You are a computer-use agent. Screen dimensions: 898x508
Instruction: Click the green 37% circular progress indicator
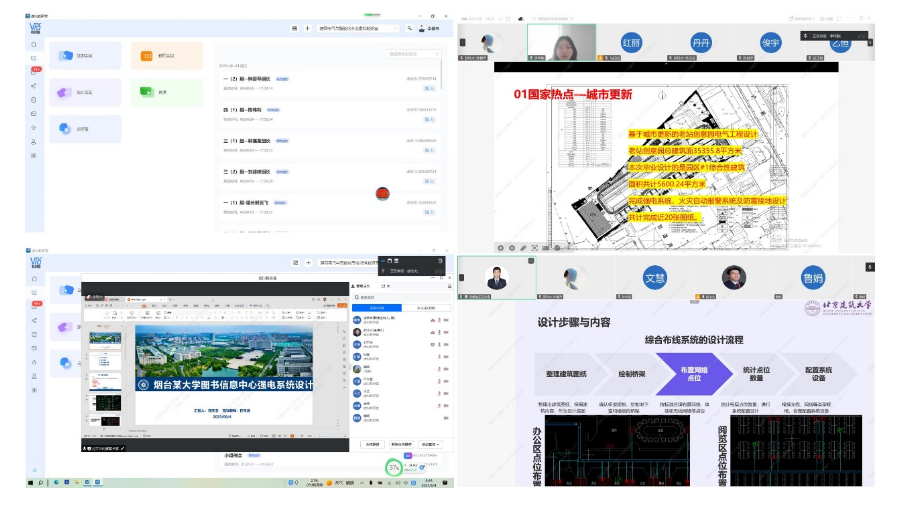tap(393, 466)
